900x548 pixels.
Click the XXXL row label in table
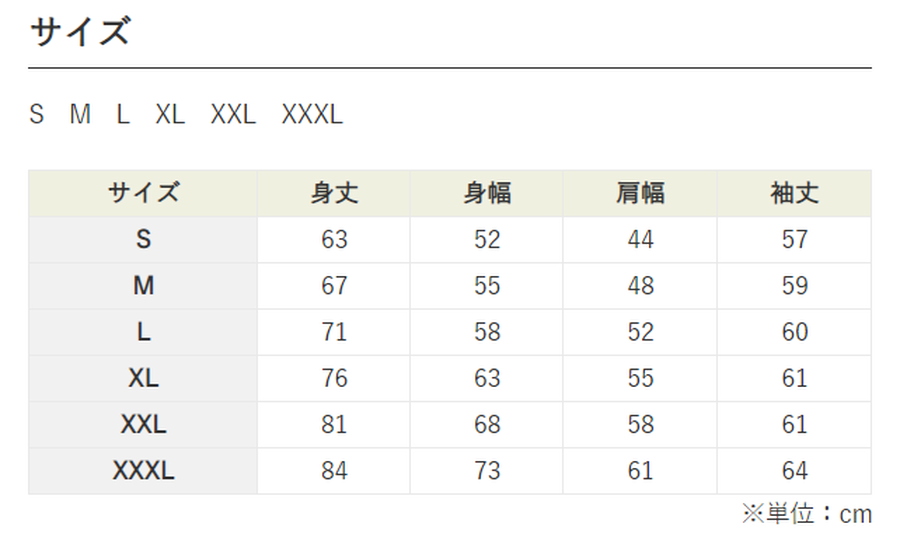[x=143, y=471]
